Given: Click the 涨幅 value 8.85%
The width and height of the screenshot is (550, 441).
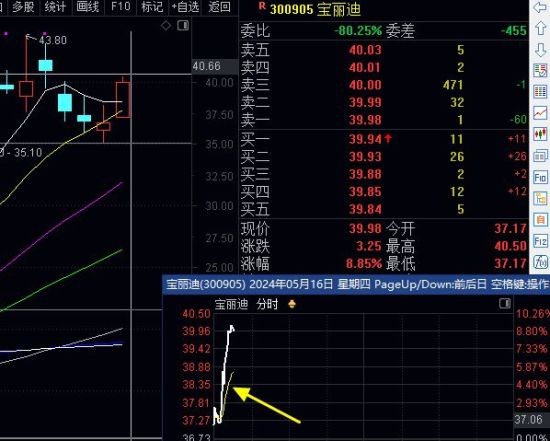Looking at the screenshot, I should [x=364, y=263].
